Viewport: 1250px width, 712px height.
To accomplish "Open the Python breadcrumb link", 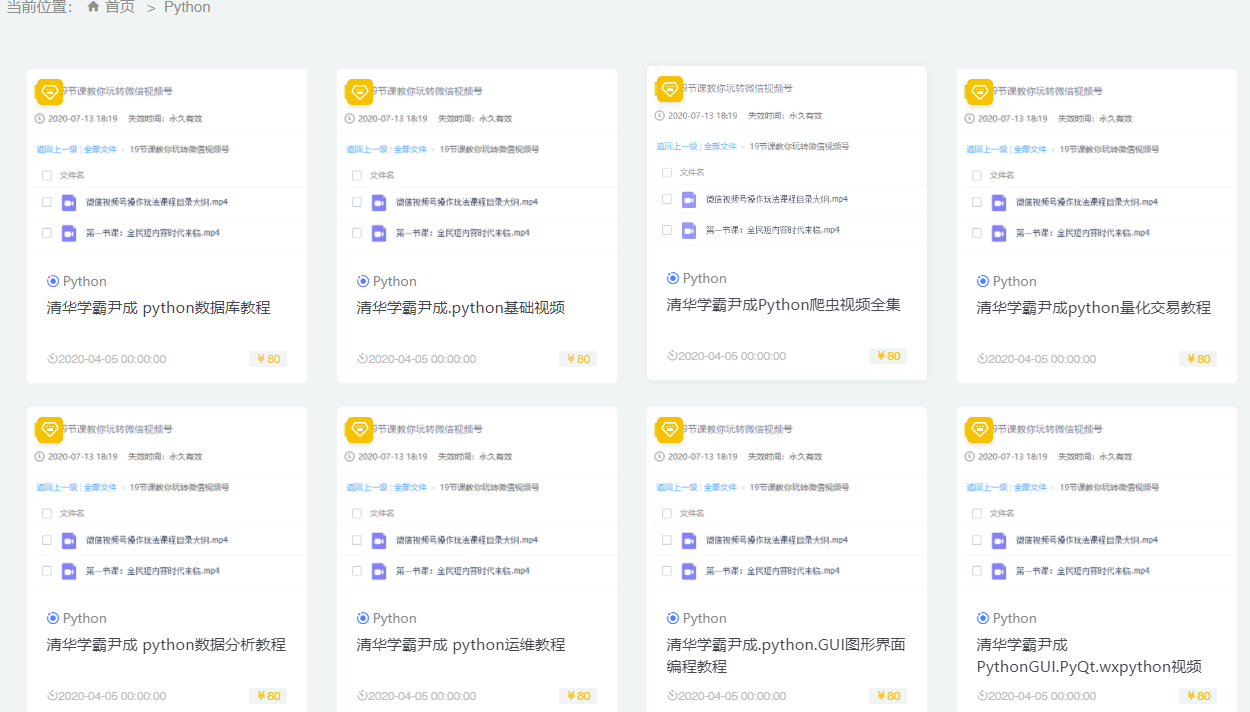I will click(x=187, y=7).
